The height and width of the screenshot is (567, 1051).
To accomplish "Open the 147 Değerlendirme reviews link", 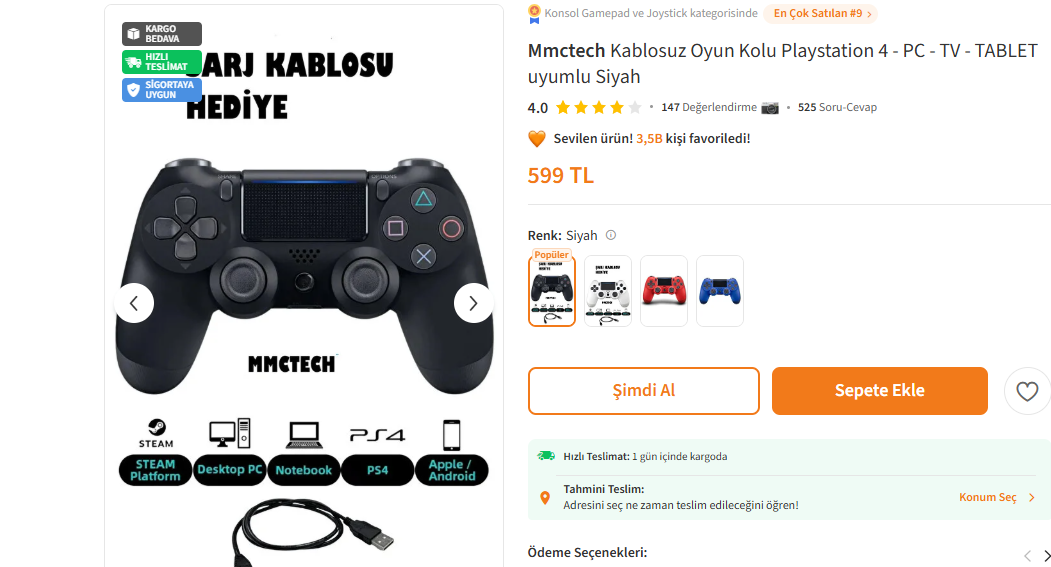I will click(708, 107).
